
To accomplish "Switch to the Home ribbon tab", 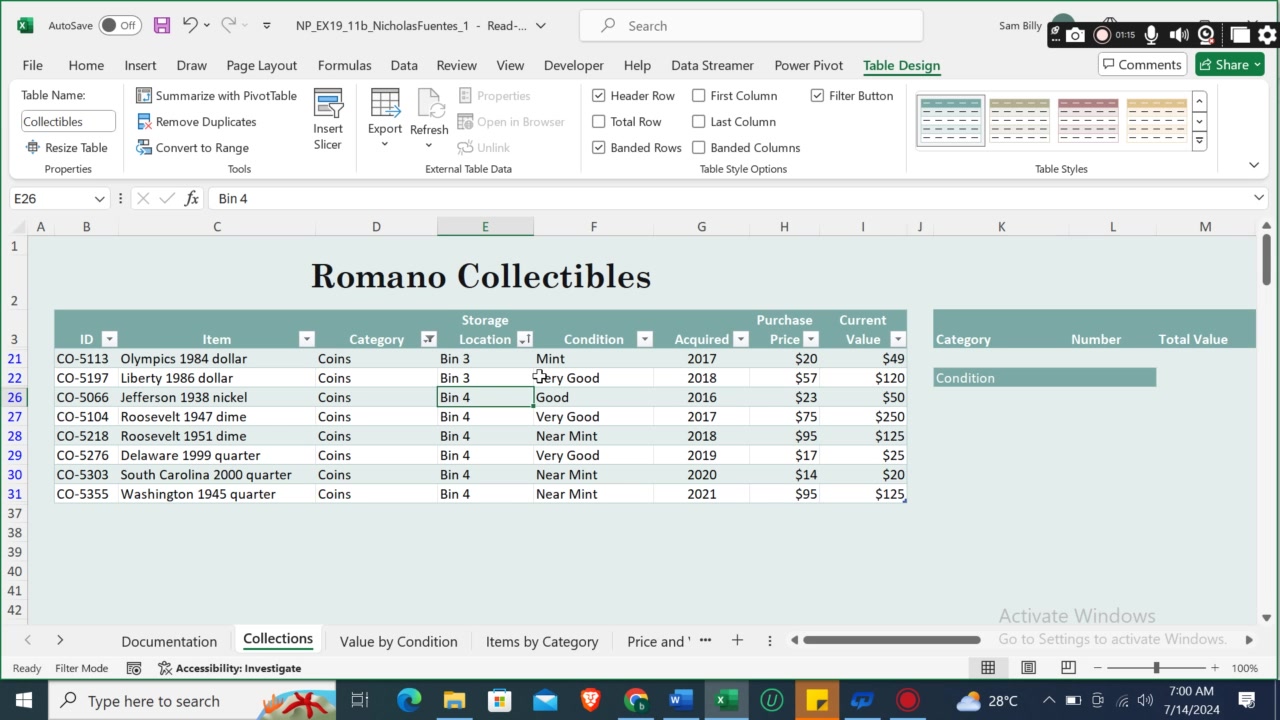I will pos(86,65).
